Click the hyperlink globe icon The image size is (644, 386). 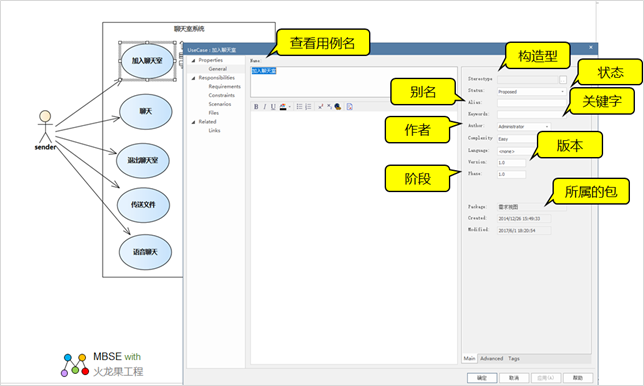(338, 107)
